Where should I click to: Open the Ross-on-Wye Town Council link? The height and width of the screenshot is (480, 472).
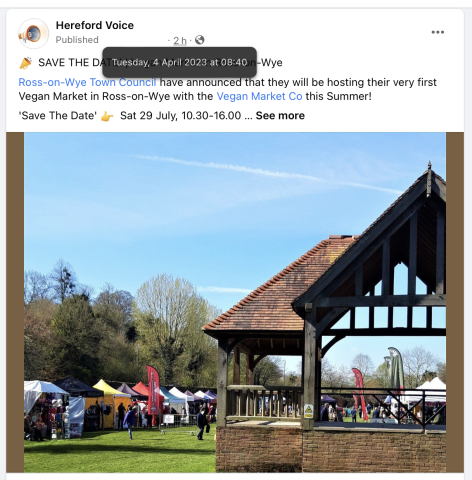tap(87, 82)
